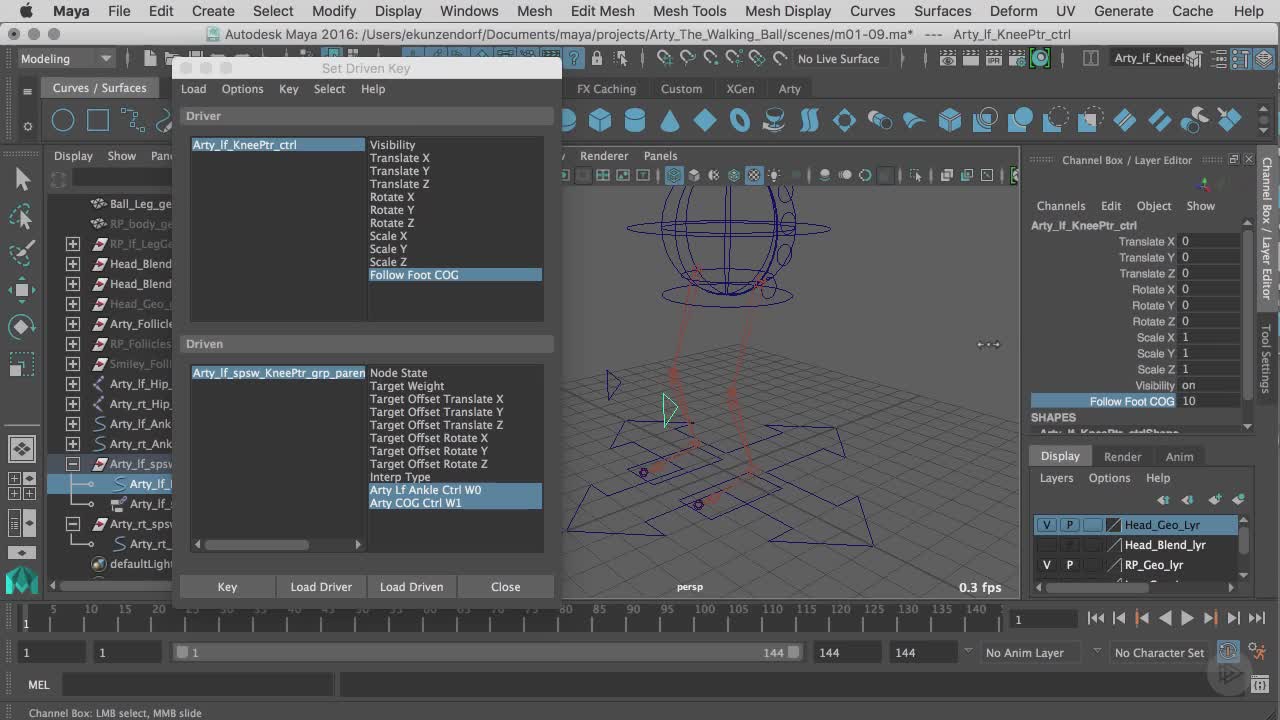Image resolution: width=1280 pixels, height=720 pixels.
Task: Play the animation forwards
Action: 1187,619
